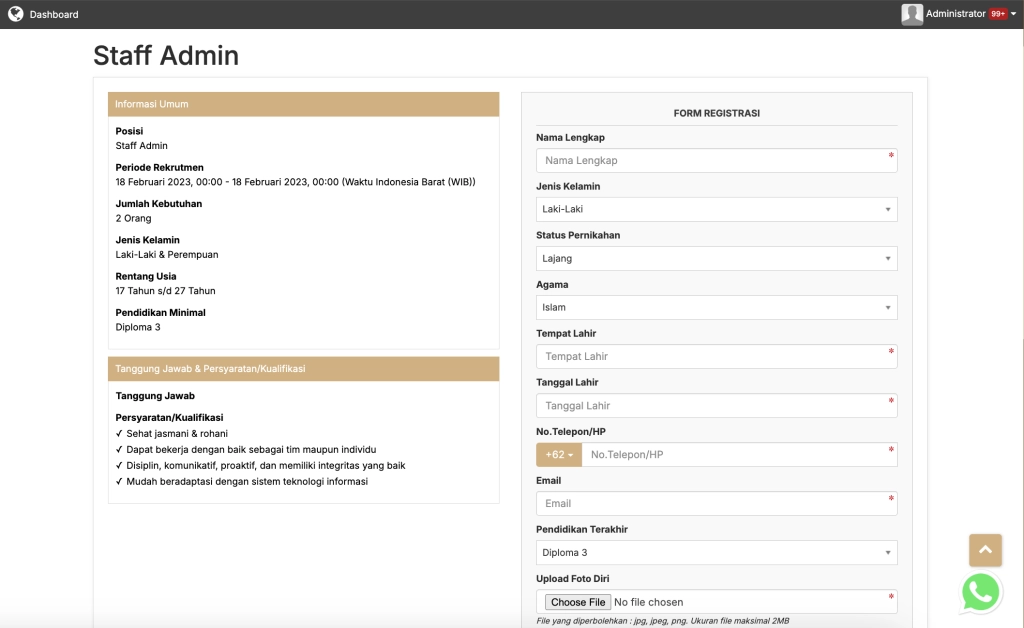Expand the Agama dropdown
The height and width of the screenshot is (628, 1024).
(x=716, y=307)
